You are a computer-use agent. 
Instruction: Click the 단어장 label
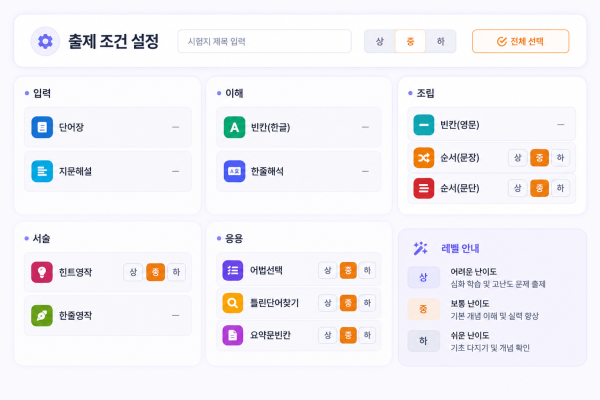click(x=71, y=127)
